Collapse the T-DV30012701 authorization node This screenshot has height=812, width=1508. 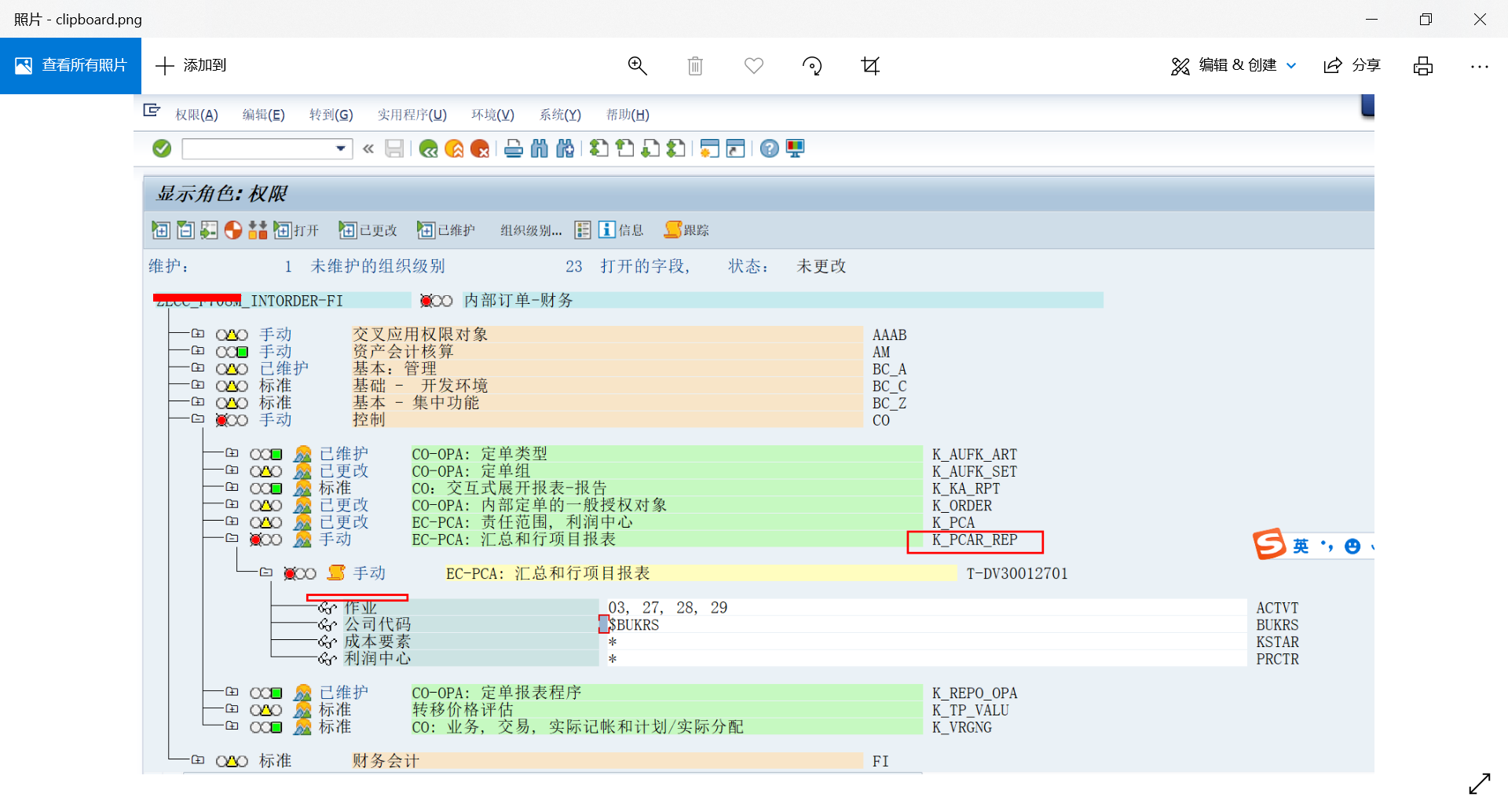click(266, 573)
